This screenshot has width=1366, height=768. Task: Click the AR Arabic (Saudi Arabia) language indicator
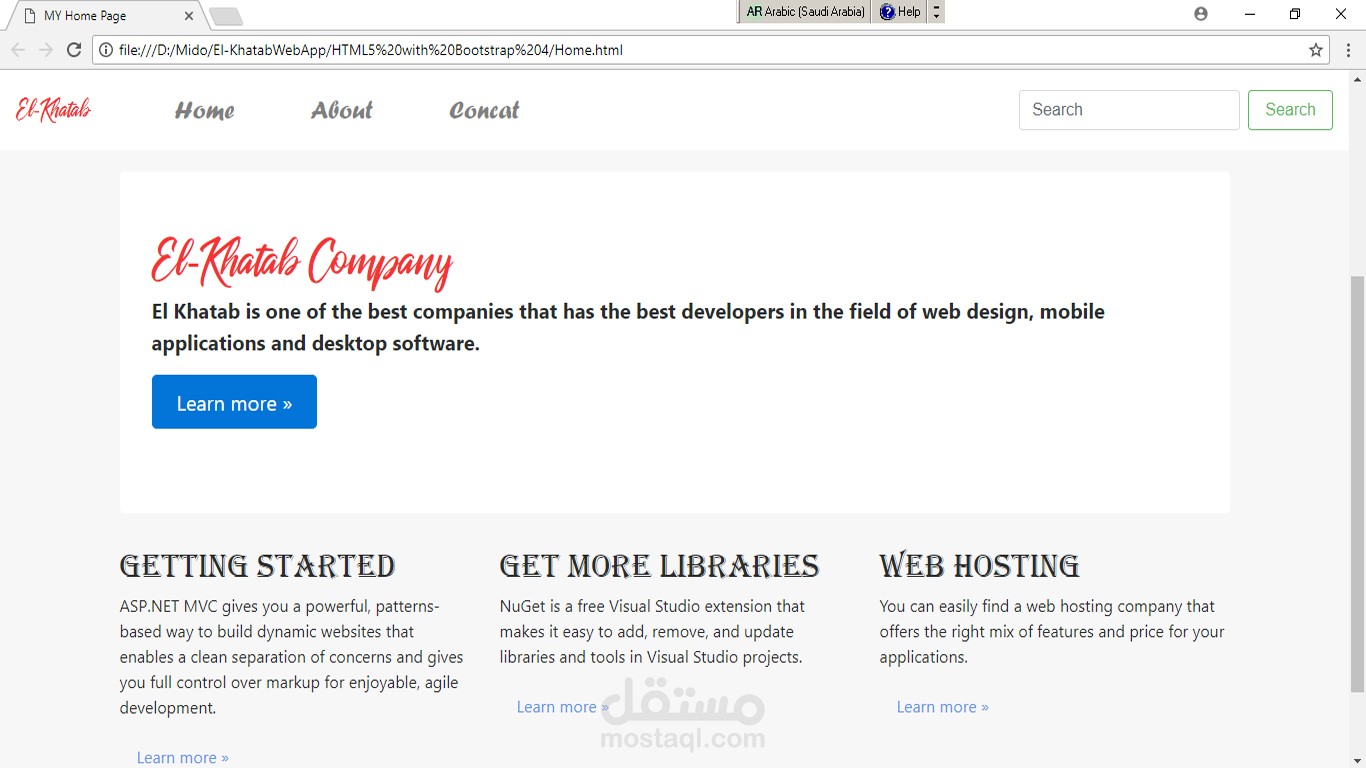(806, 12)
